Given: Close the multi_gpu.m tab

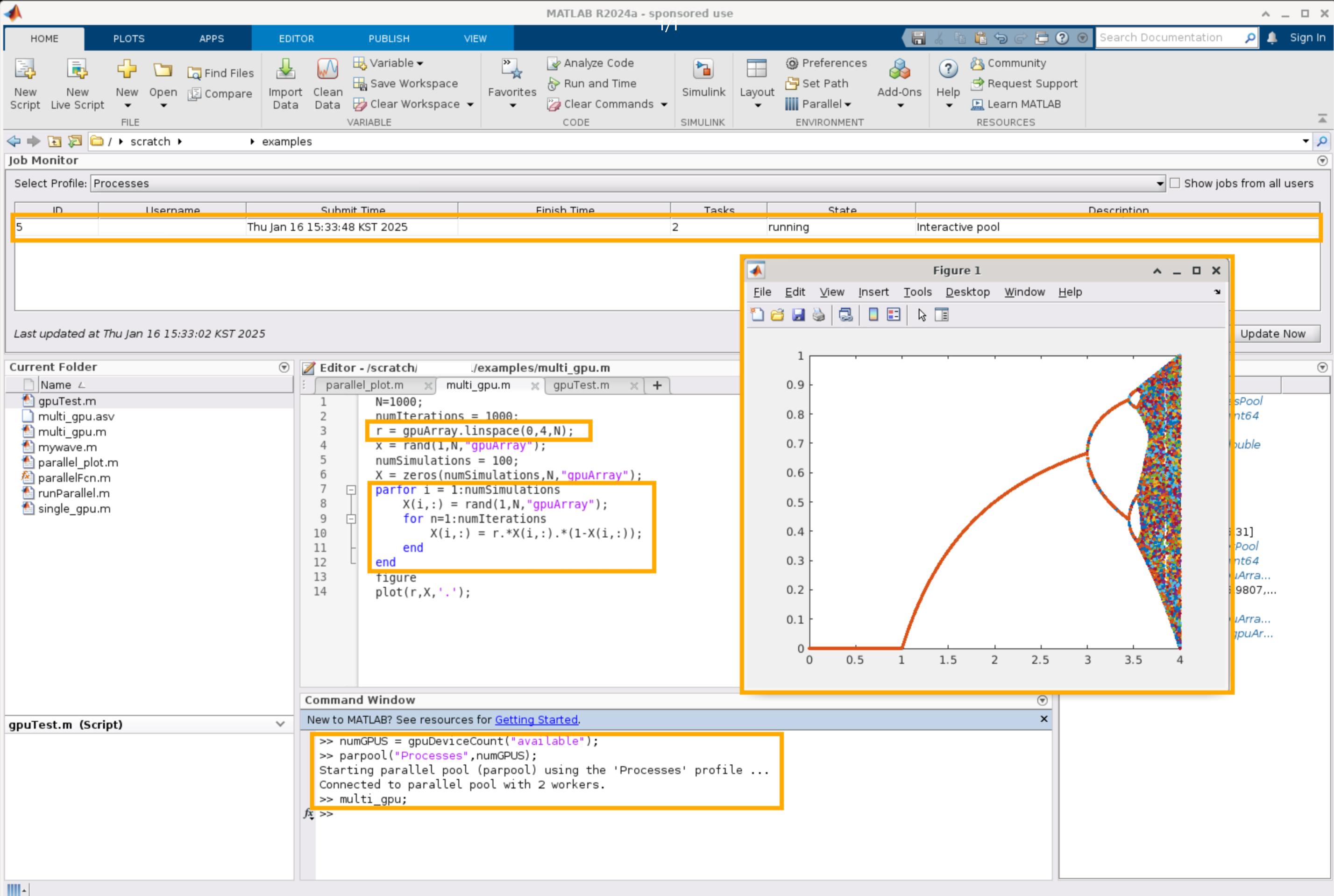Looking at the screenshot, I should pos(535,386).
